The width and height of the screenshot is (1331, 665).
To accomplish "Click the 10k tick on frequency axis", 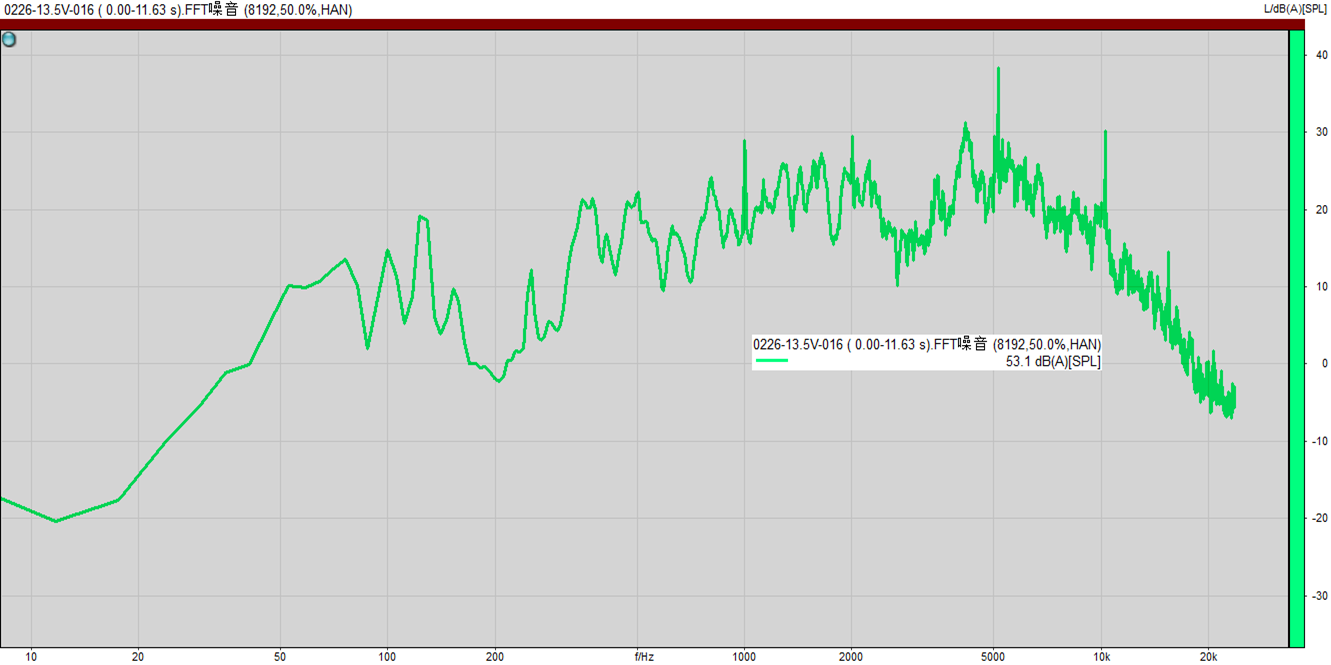I will [x=1102, y=657].
